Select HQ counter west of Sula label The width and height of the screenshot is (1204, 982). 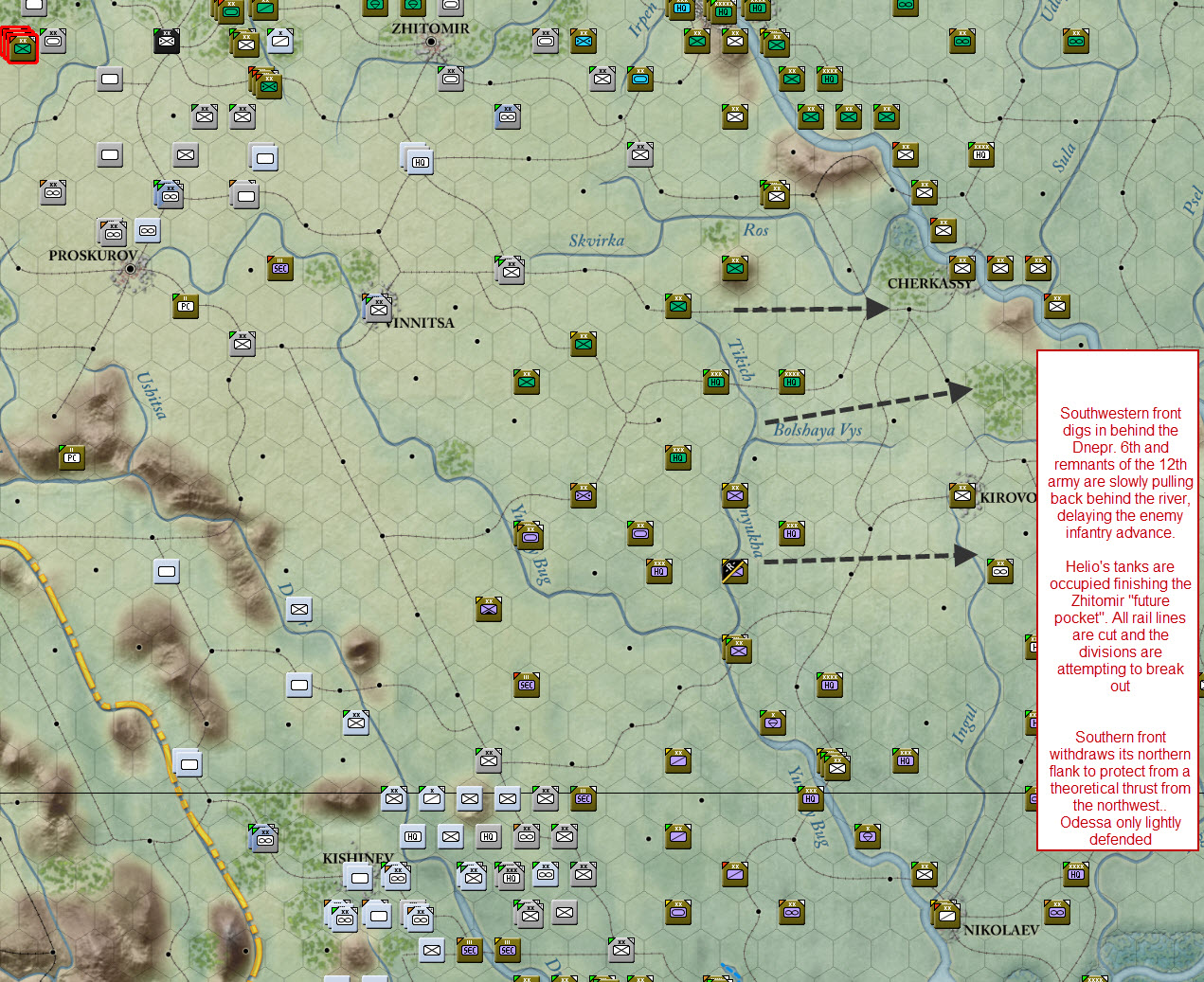tap(981, 154)
